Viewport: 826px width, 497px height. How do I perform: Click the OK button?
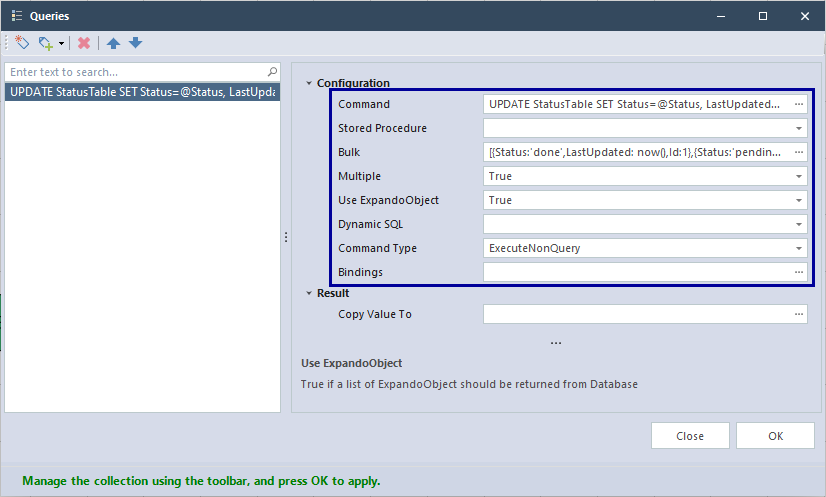point(775,436)
